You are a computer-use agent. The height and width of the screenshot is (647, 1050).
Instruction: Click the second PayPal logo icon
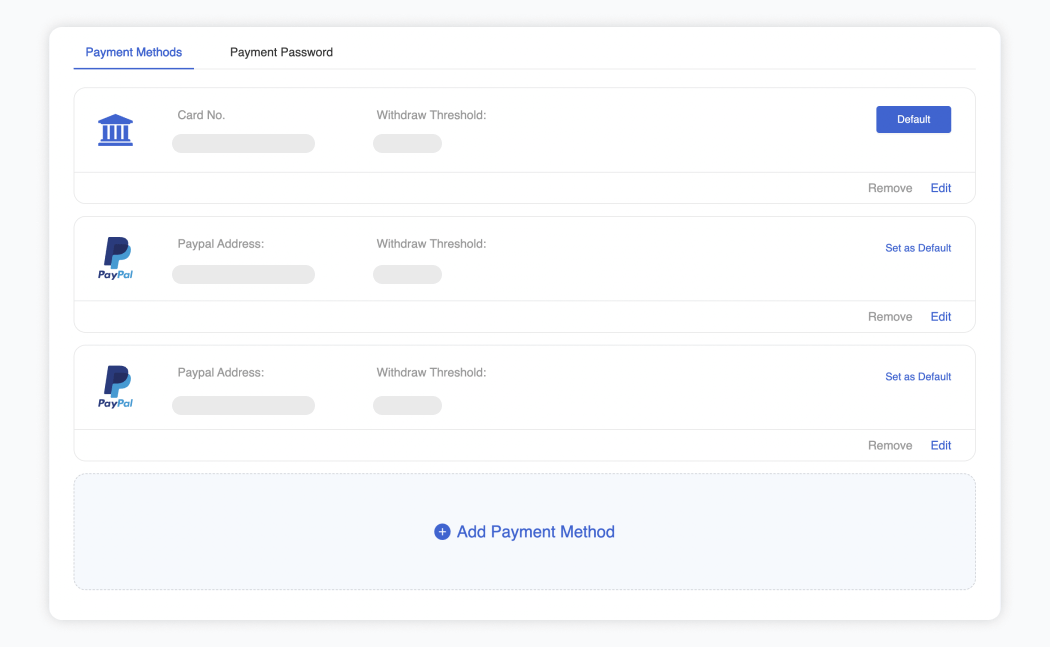coord(116,387)
